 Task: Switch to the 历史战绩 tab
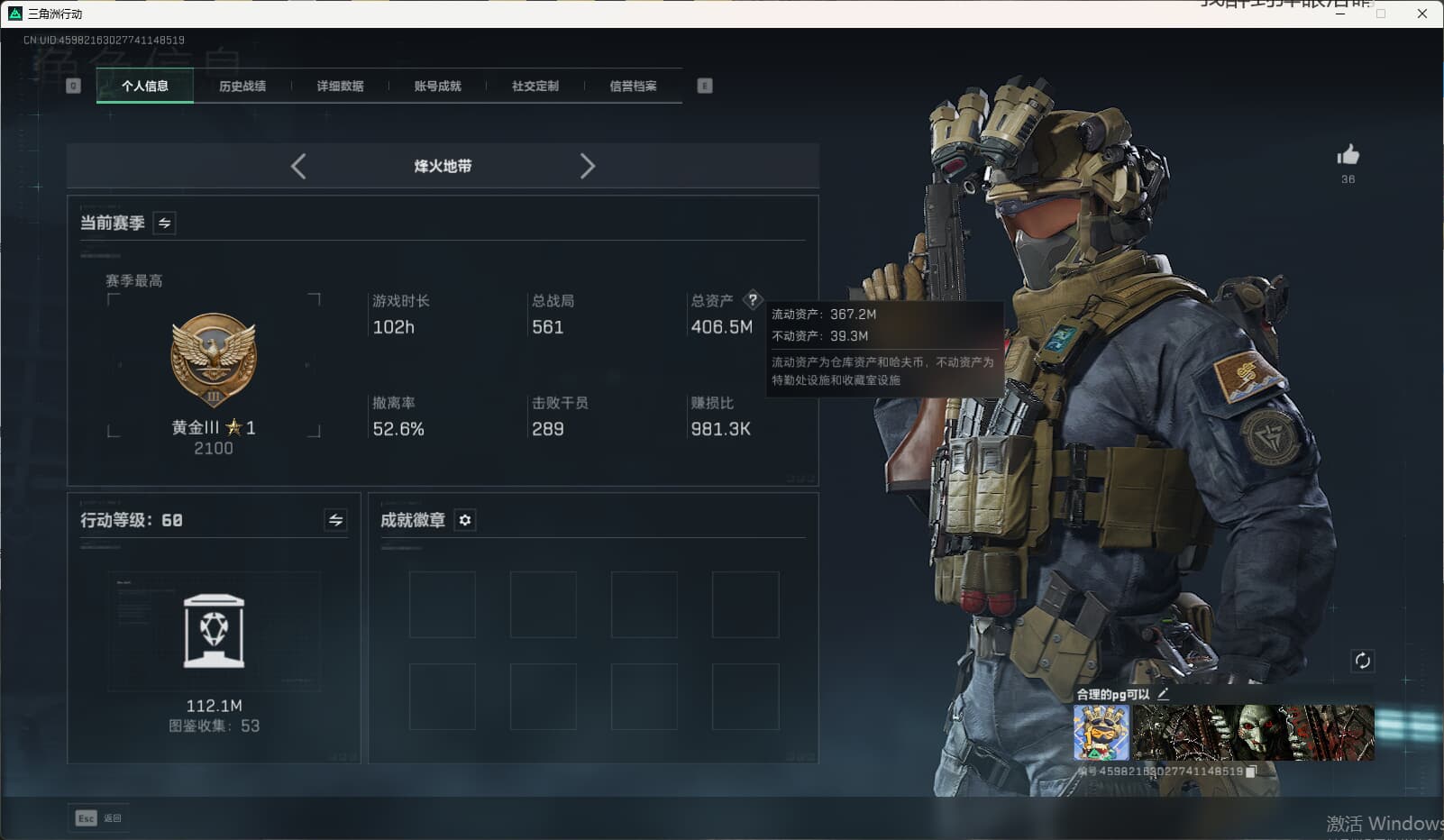(x=241, y=86)
